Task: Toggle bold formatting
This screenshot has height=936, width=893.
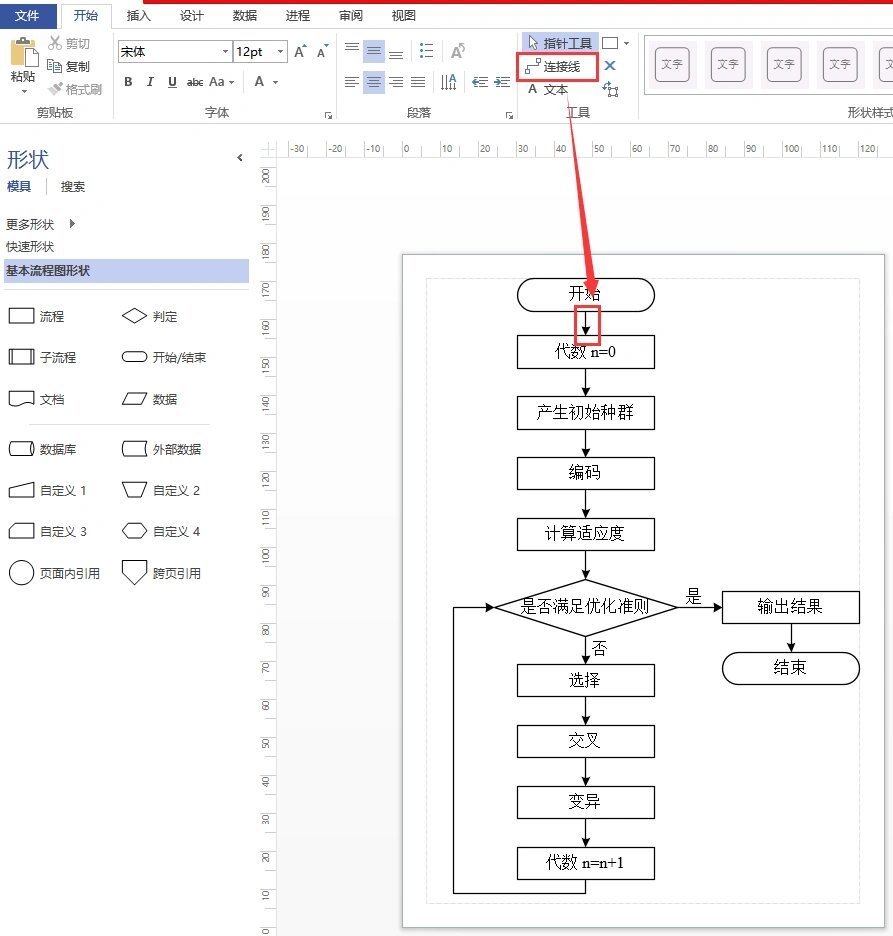Action: click(x=128, y=82)
